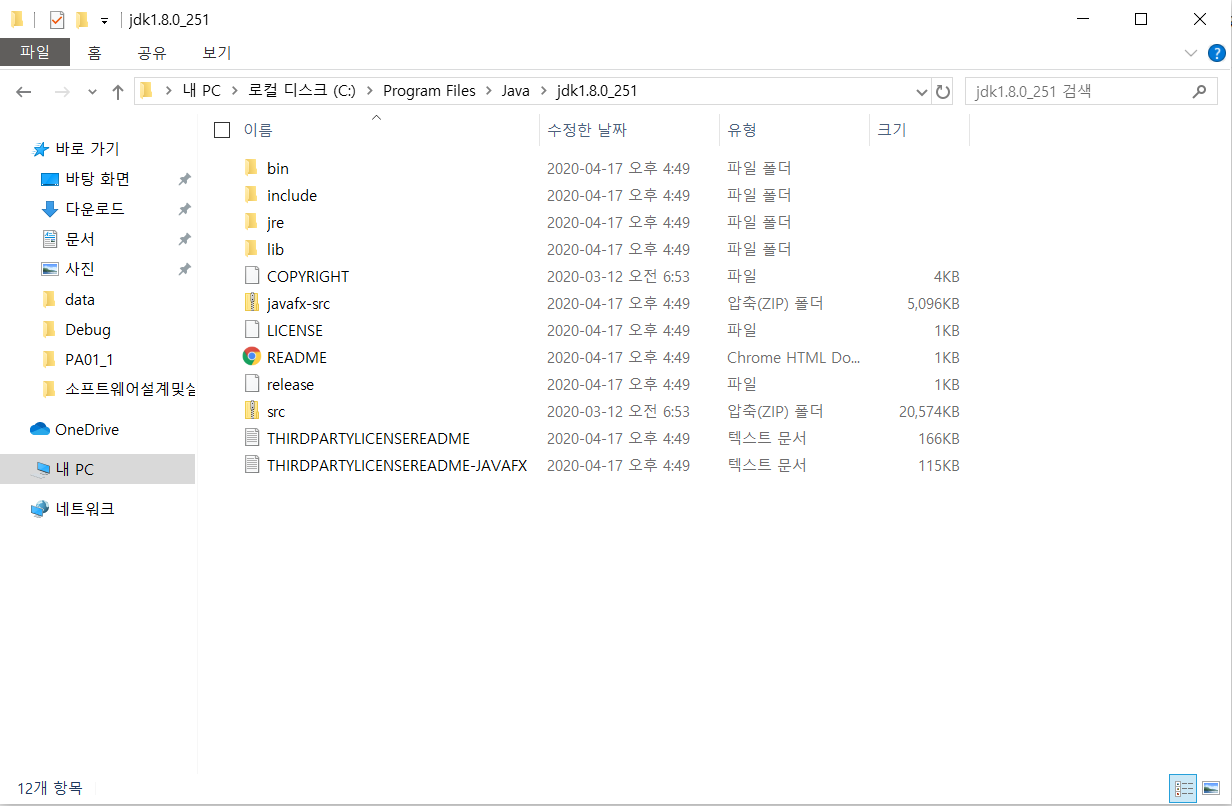The height and width of the screenshot is (806, 1232).
Task: Click the search magnifier icon
Action: (x=1199, y=91)
